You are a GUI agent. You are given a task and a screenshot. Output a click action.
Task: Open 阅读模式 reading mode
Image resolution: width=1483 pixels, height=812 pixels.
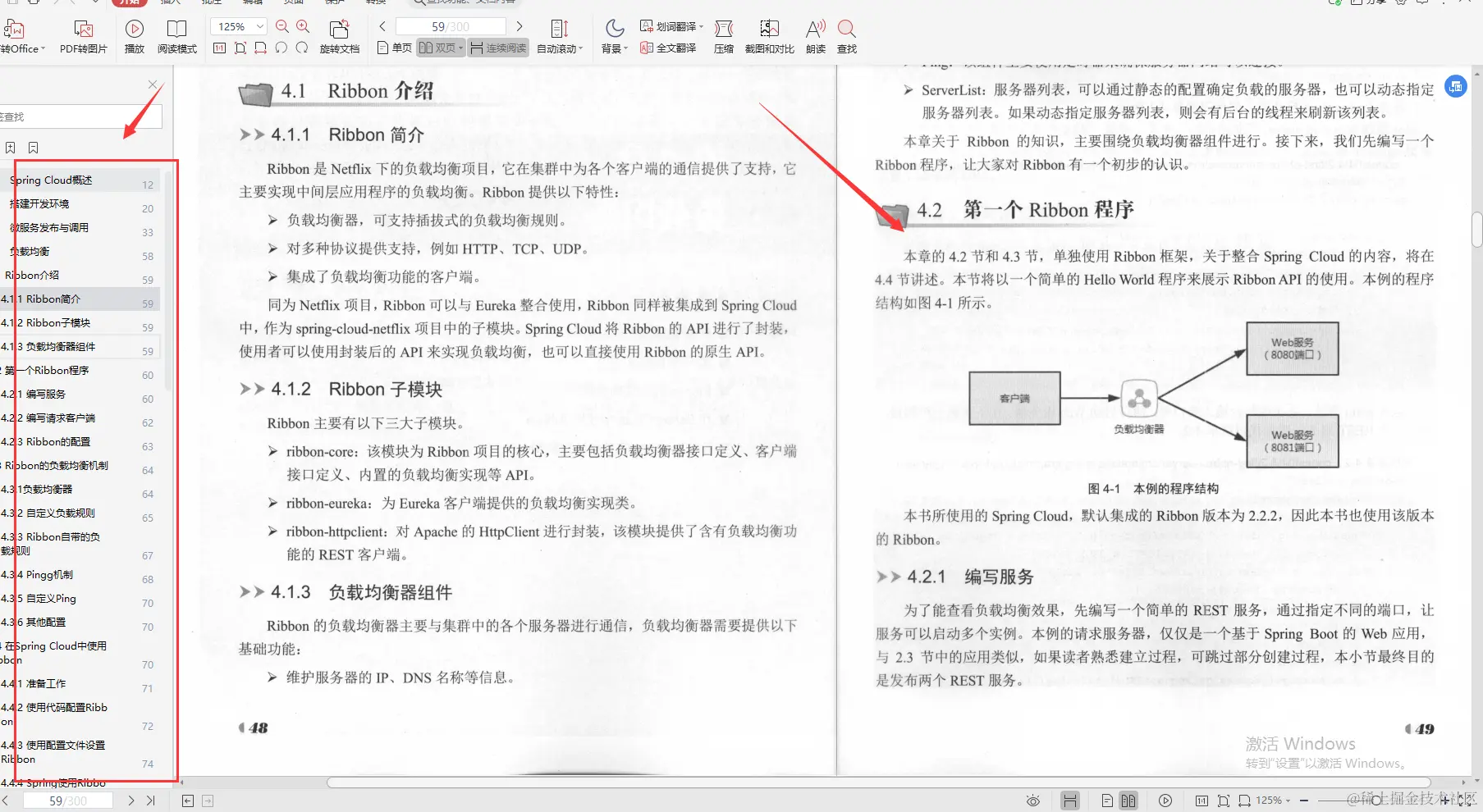pyautogui.click(x=177, y=34)
